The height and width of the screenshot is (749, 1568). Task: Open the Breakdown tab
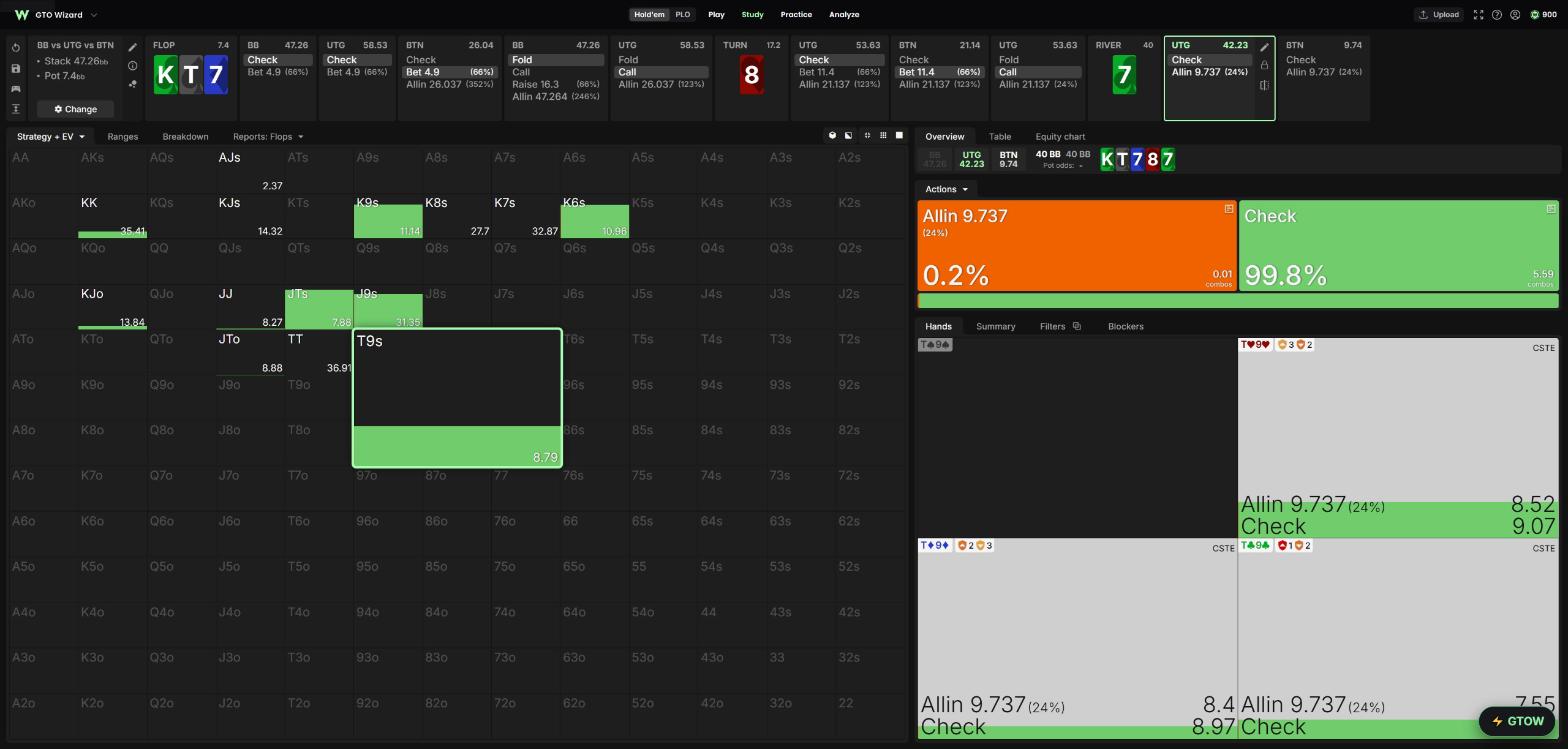(185, 136)
